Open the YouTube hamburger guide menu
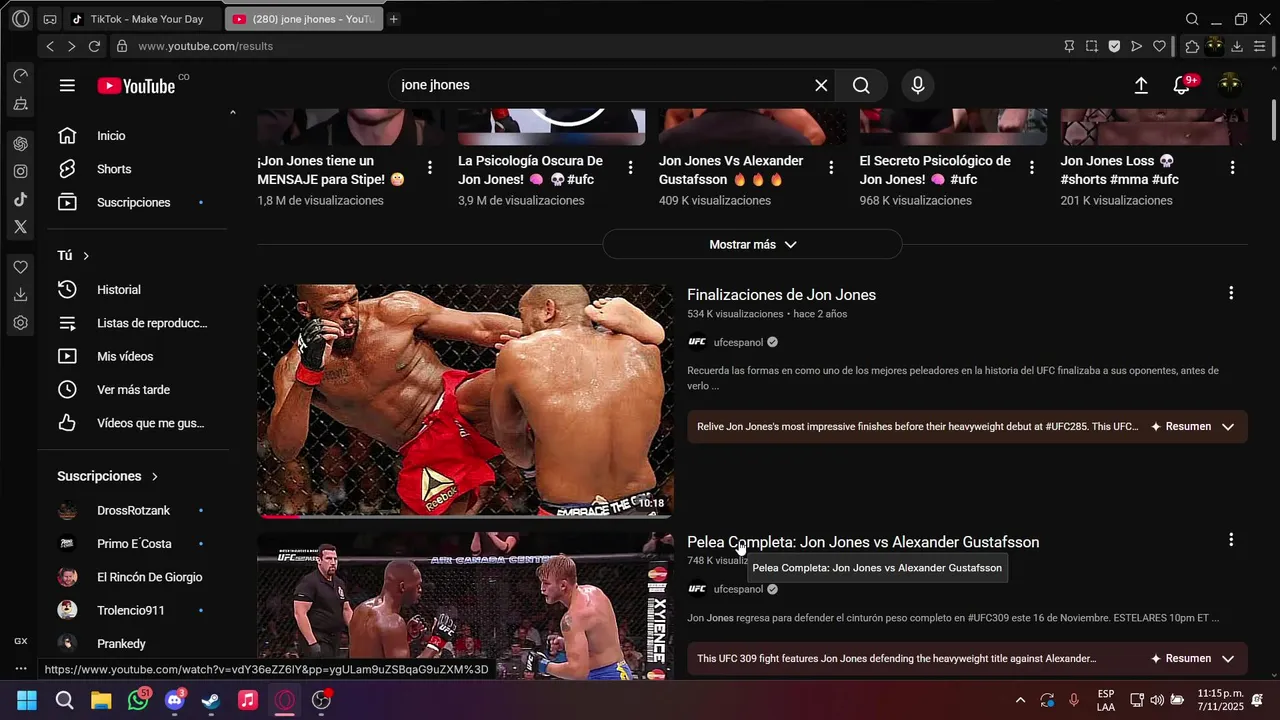 click(x=67, y=85)
